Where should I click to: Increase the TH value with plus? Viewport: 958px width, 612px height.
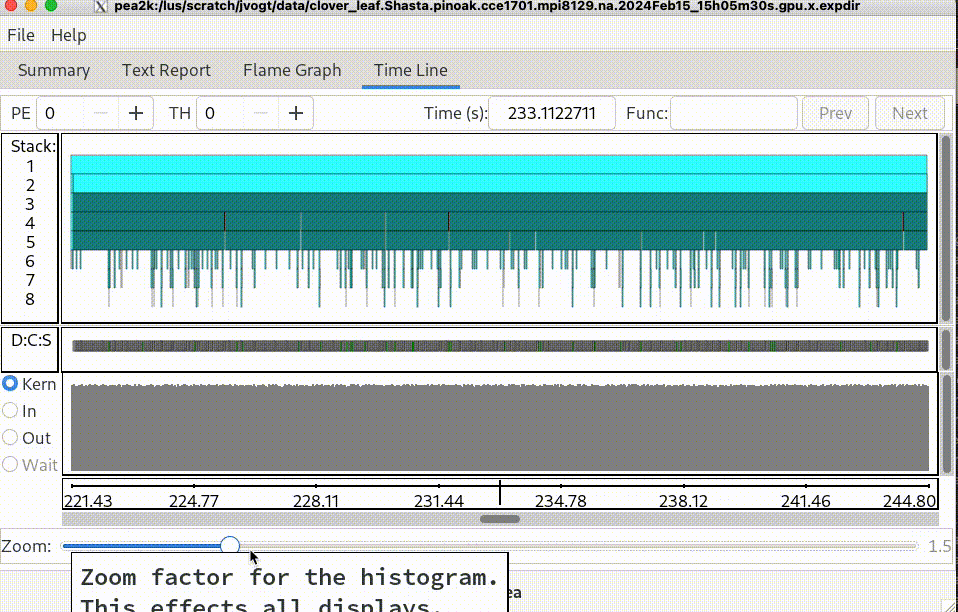click(x=295, y=113)
